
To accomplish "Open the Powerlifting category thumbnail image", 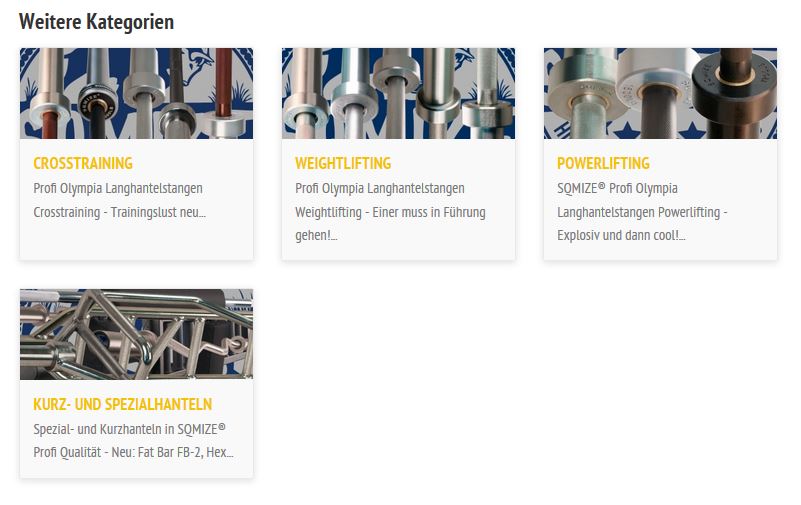I will pyautogui.click(x=661, y=93).
